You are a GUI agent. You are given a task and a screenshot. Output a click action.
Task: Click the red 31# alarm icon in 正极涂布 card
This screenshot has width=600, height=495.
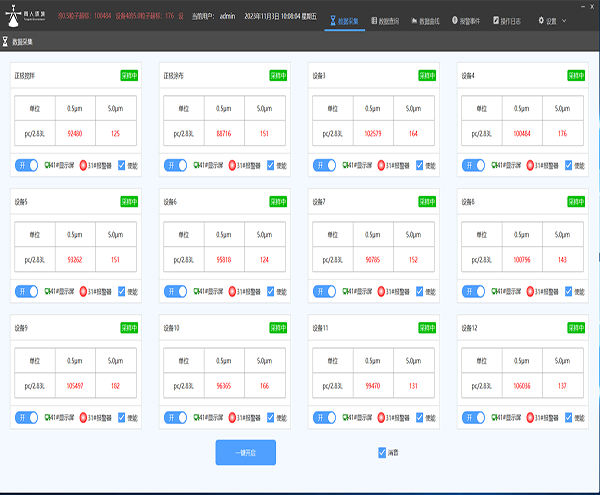click(x=232, y=165)
